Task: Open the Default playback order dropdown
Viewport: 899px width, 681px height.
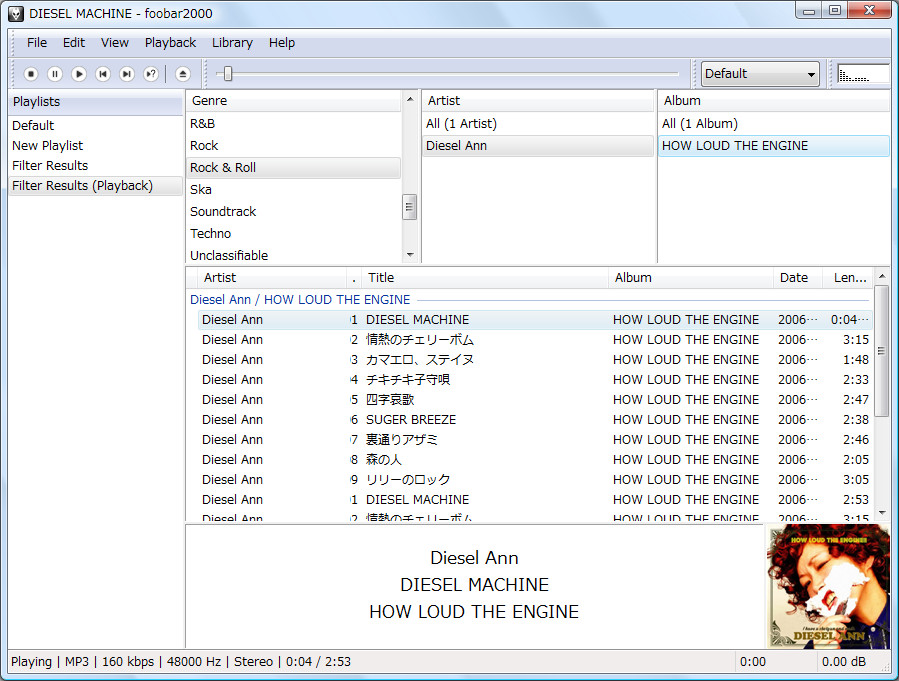Action: (759, 73)
